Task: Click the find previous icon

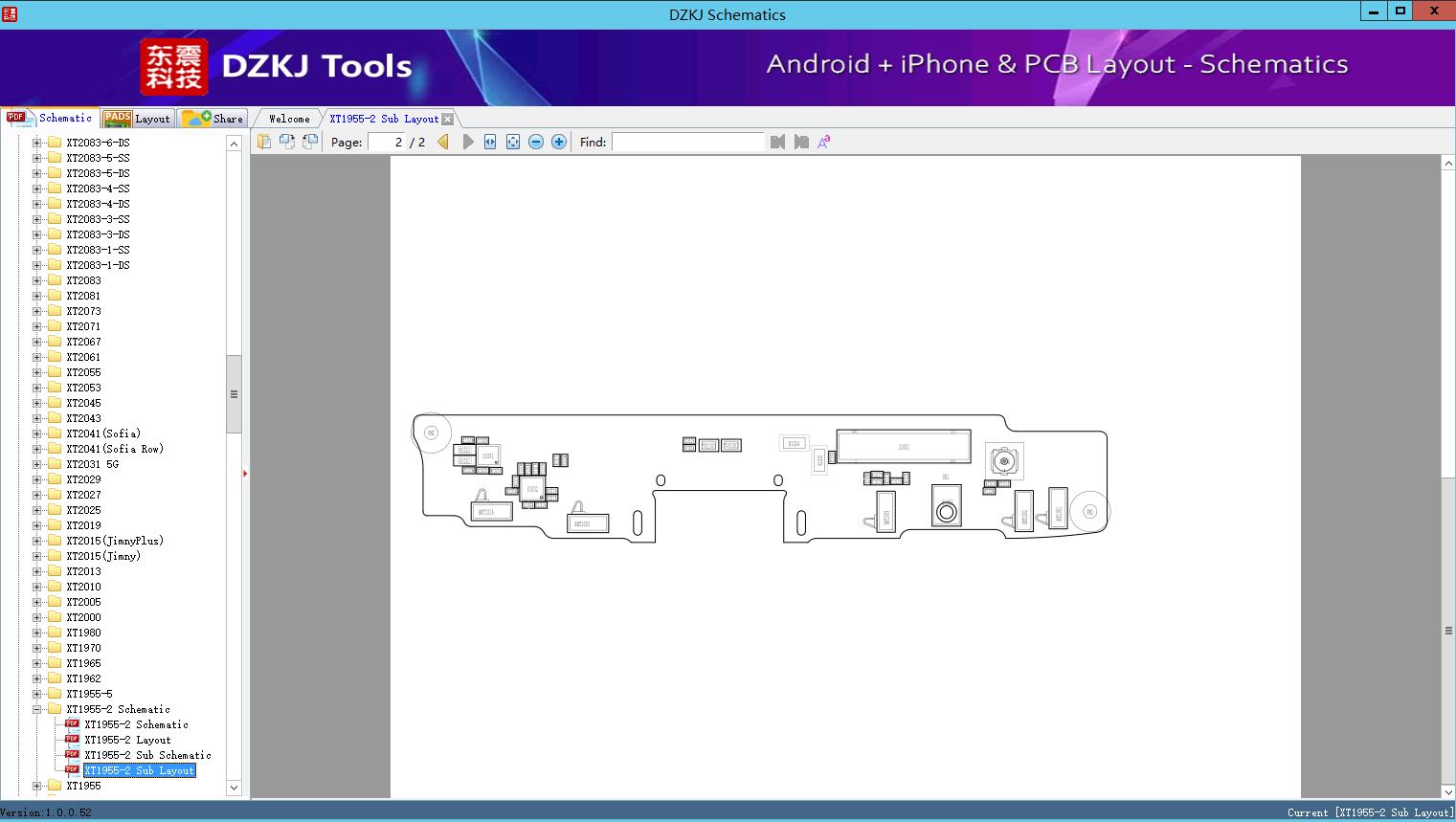Action: 777,142
